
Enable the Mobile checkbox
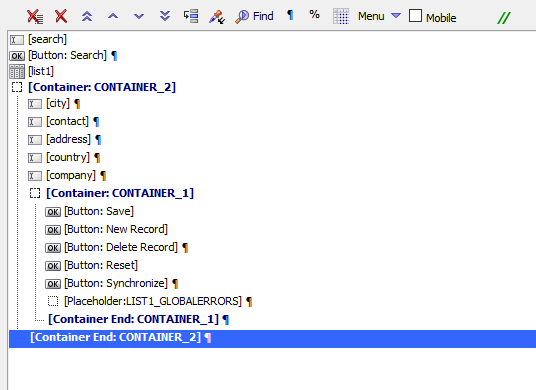point(415,16)
